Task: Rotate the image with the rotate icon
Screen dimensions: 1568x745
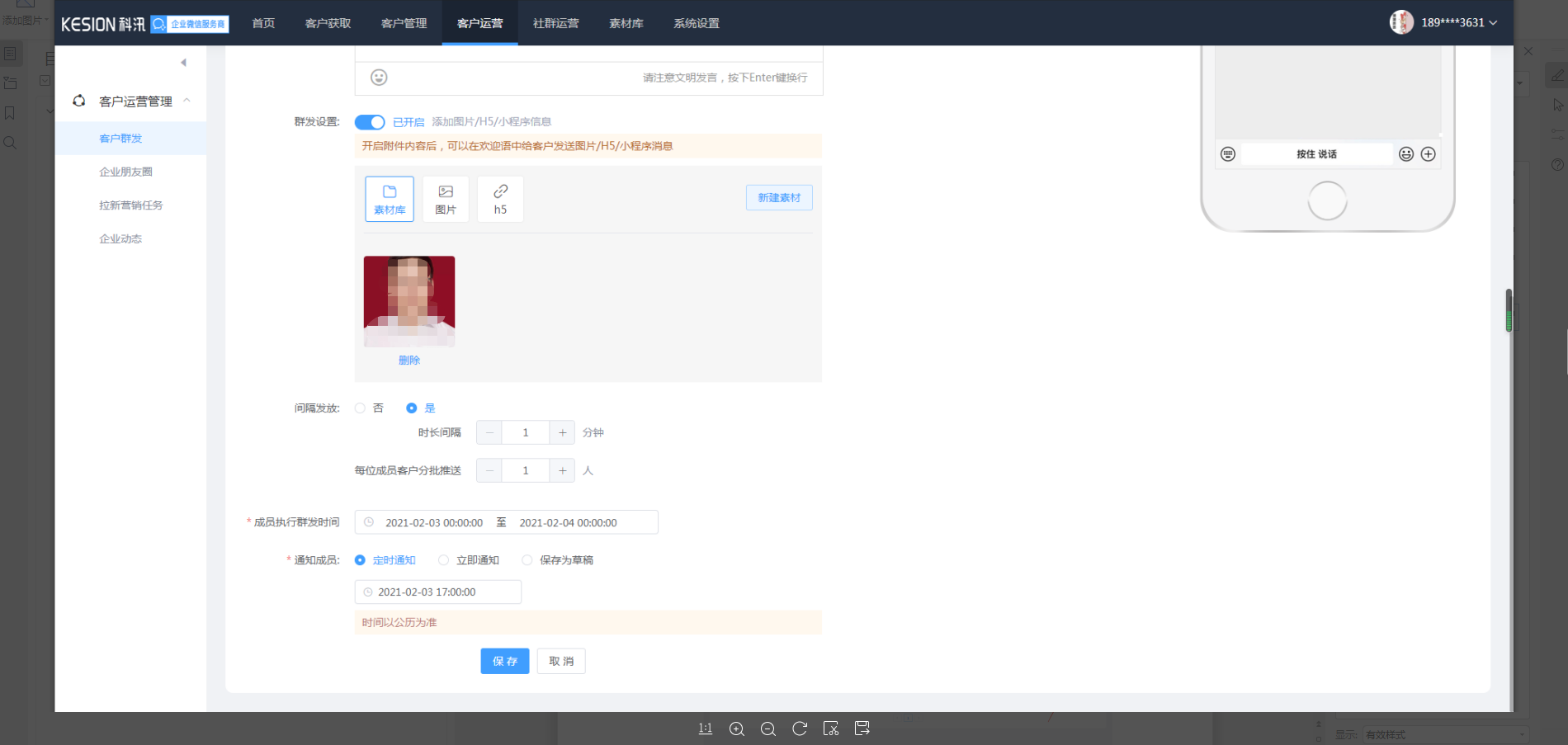Action: click(800, 728)
